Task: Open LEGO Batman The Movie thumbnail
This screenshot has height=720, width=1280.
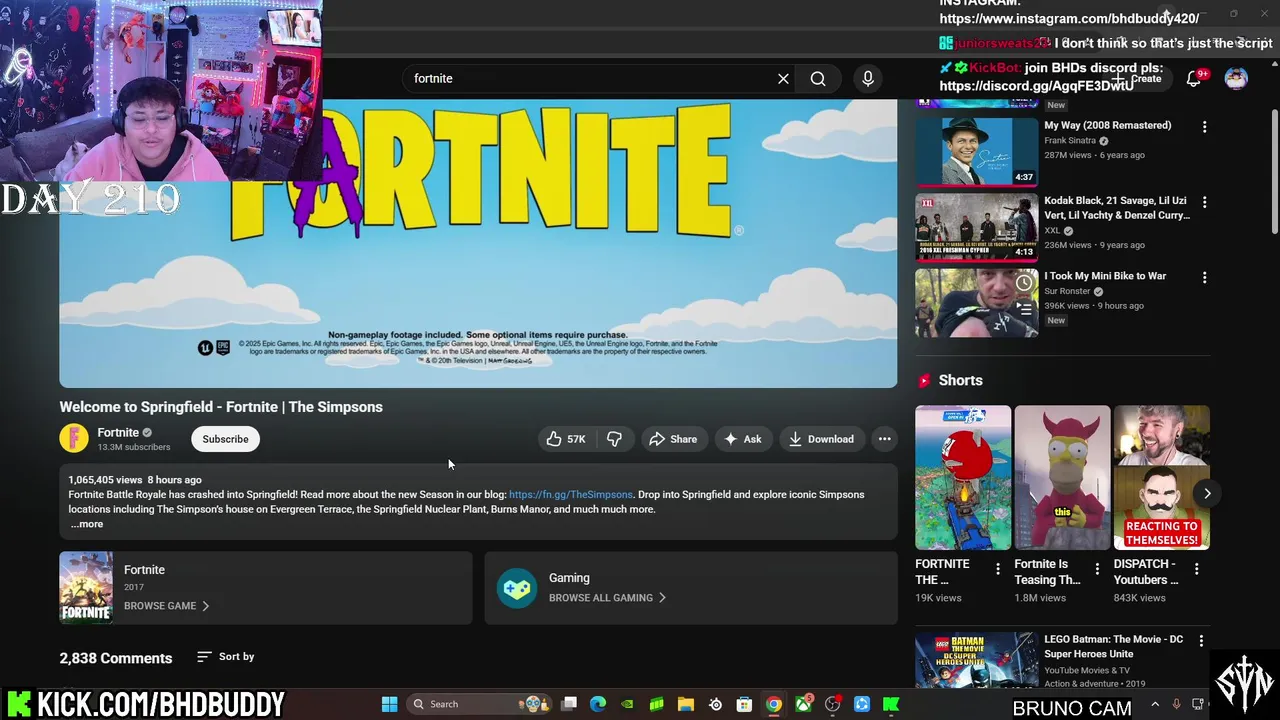Action: [976, 661]
